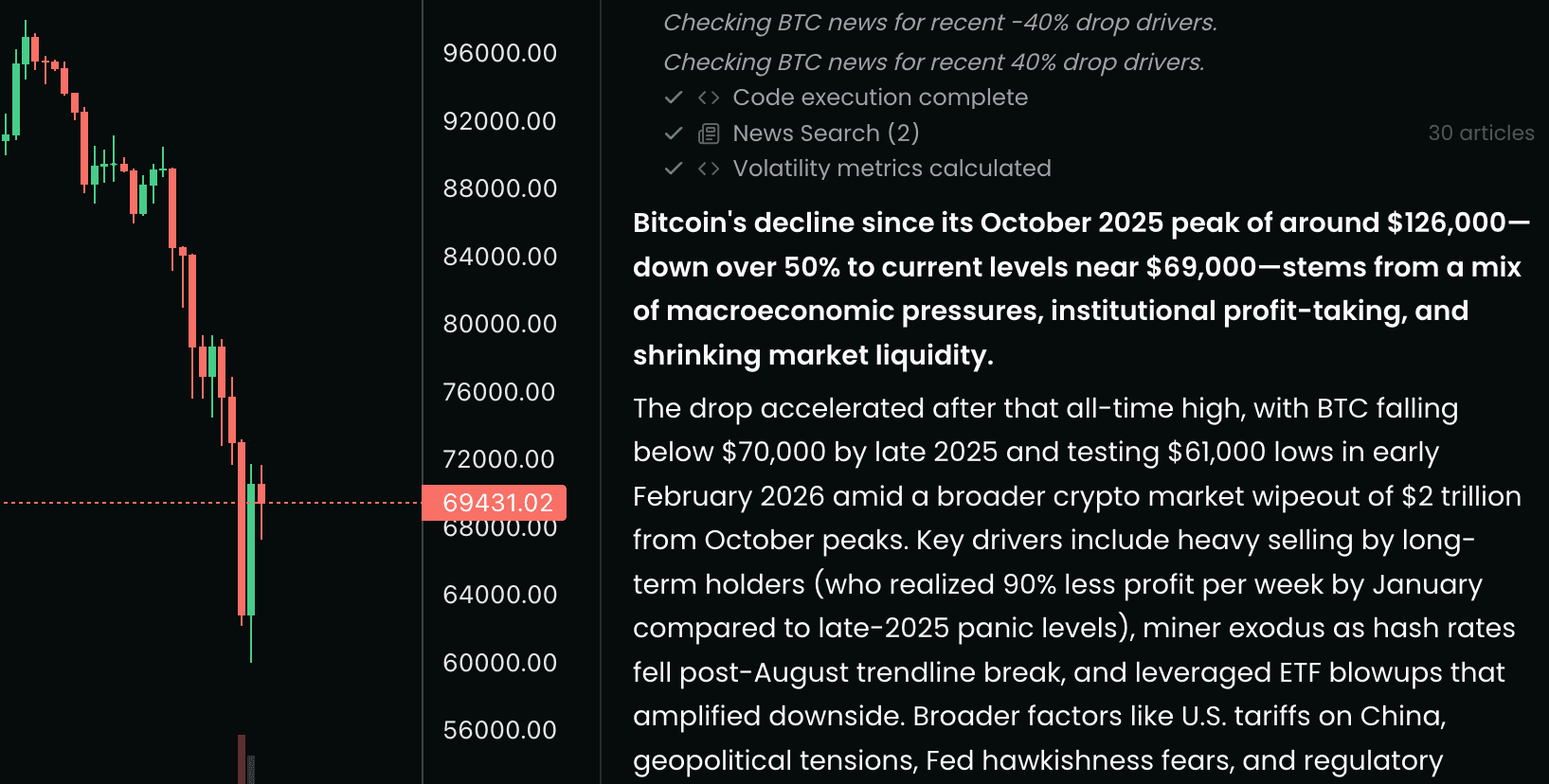Open the 30 articles link
This screenshot has height=784, width=1549.
(x=1481, y=134)
